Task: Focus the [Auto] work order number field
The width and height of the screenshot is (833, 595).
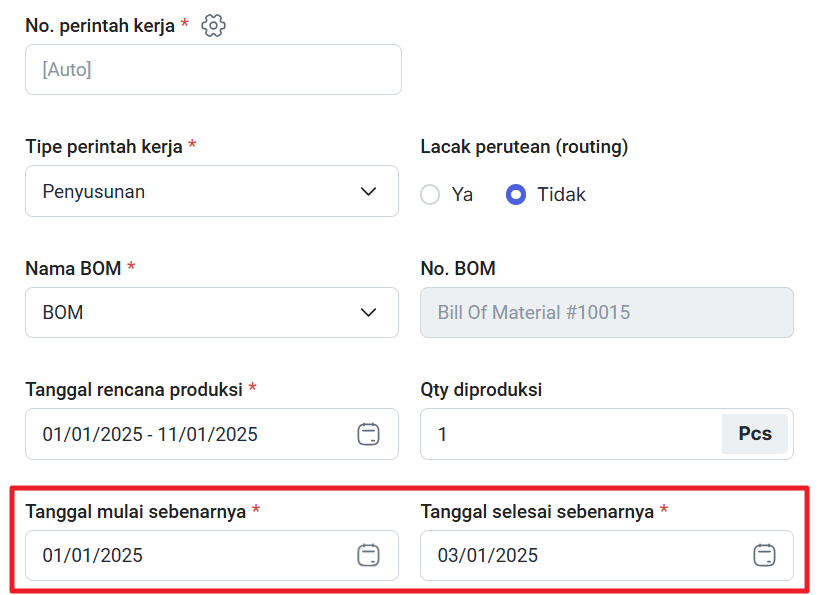Action: point(213,70)
